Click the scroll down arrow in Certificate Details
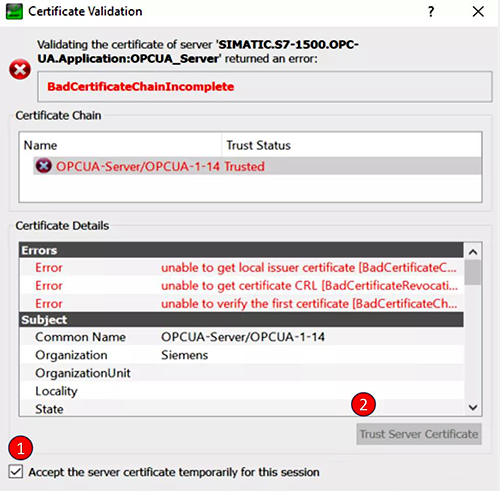 [473, 407]
